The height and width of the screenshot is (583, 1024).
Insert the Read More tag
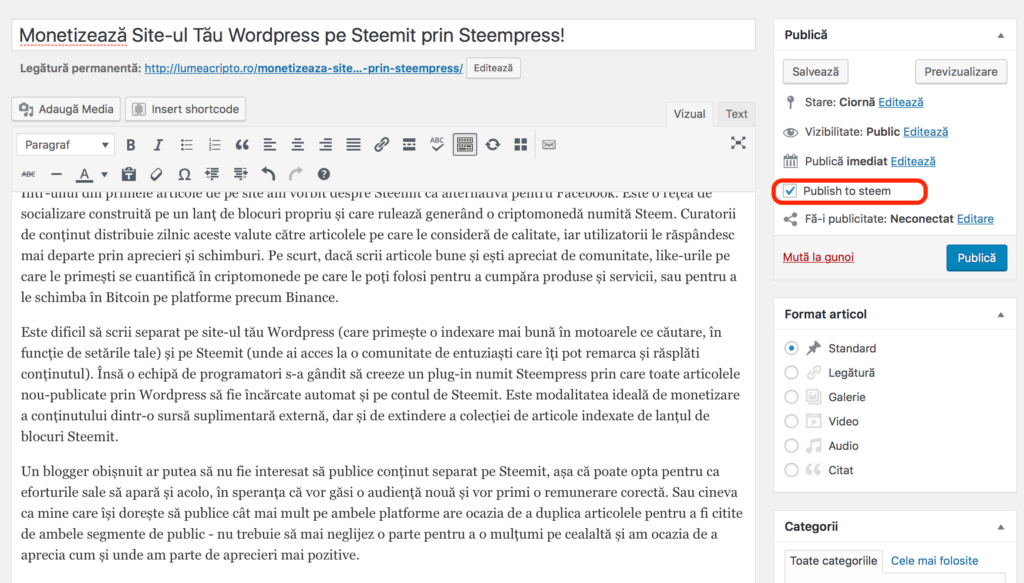409,145
